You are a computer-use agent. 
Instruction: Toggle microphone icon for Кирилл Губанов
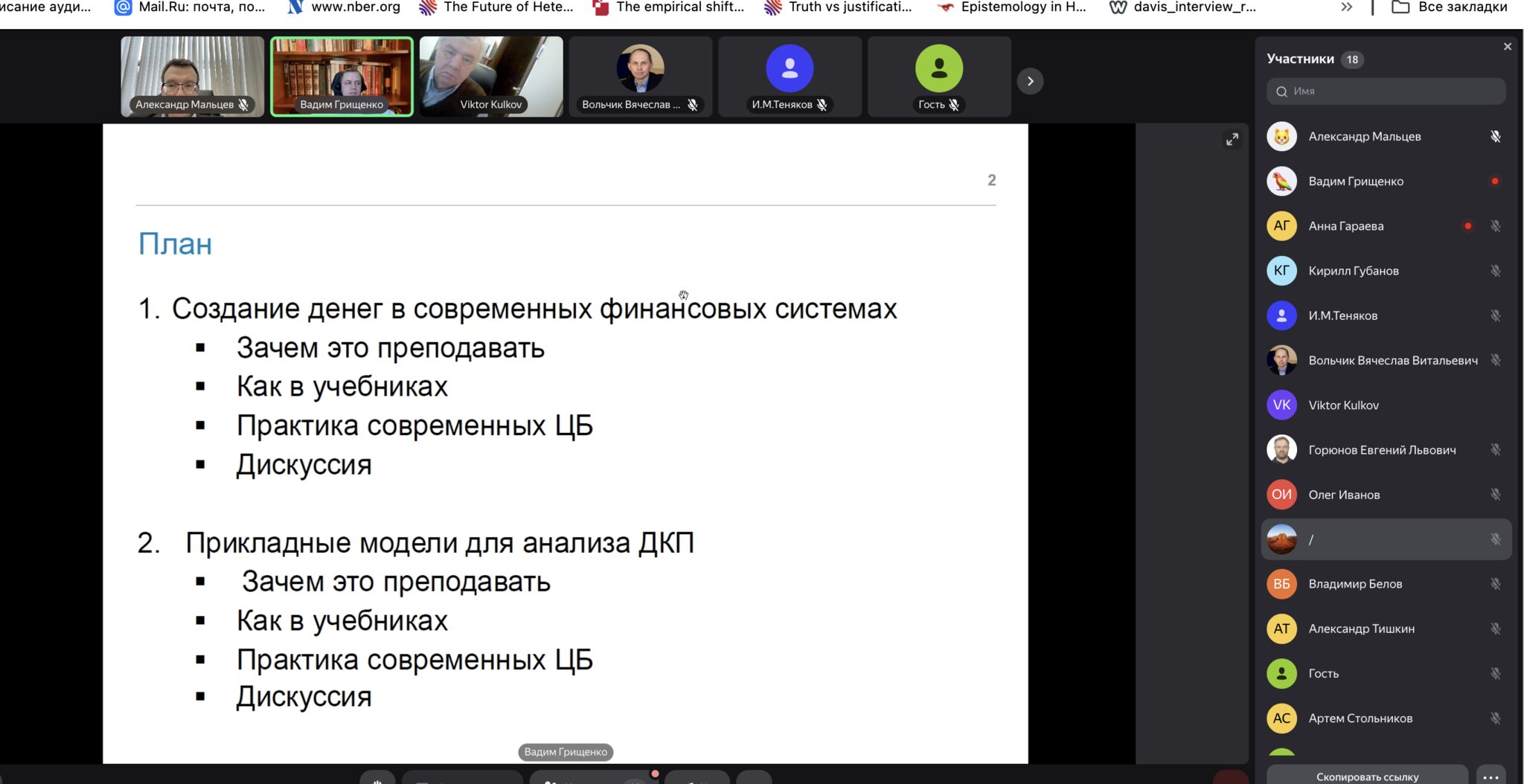point(1495,271)
